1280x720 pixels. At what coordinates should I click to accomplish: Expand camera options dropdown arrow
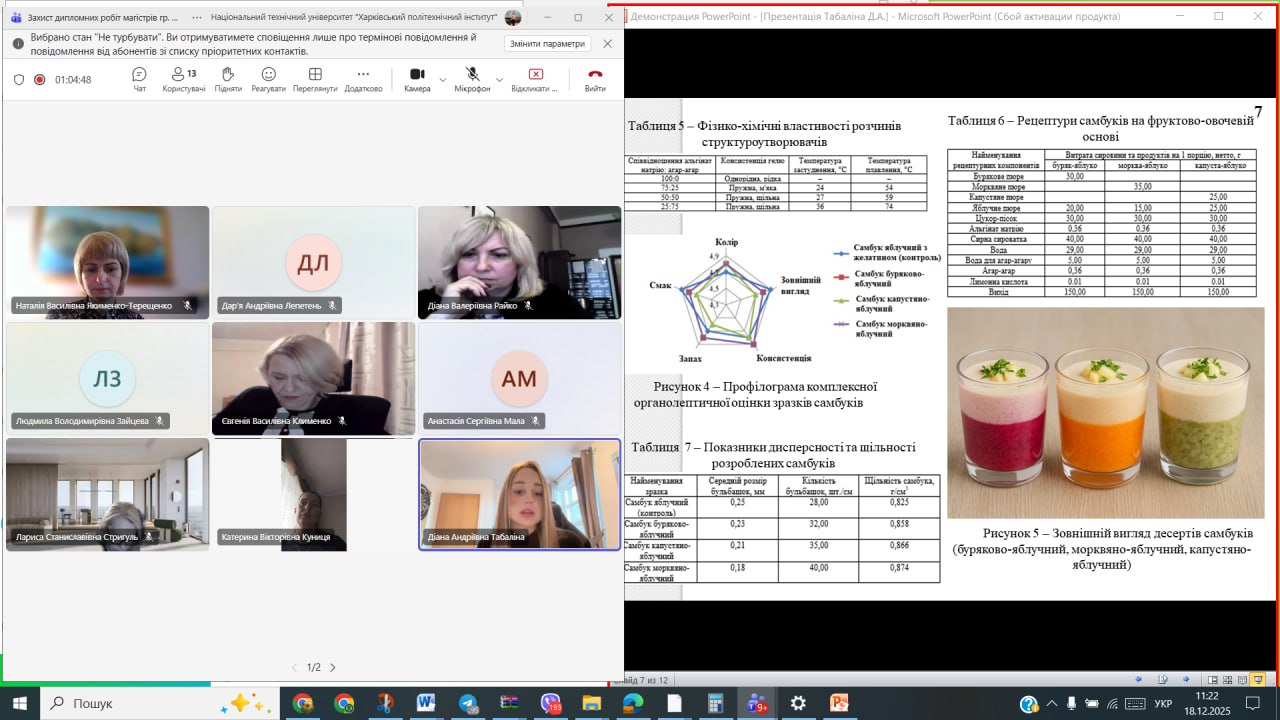[442, 79]
